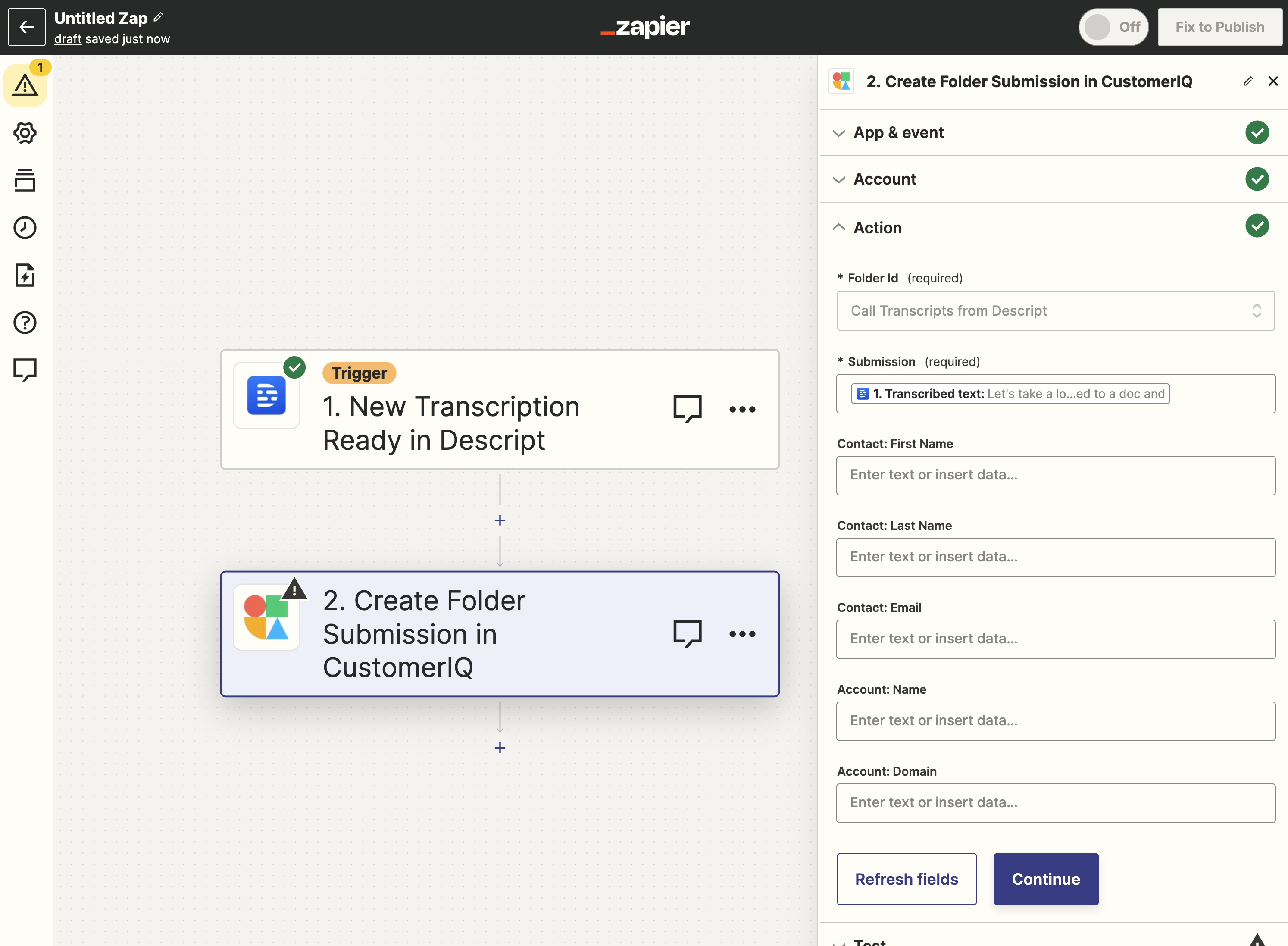Open Zap history clock icon
Image resolution: width=1288 pixels, height=946 pixels.
[25, 228]
